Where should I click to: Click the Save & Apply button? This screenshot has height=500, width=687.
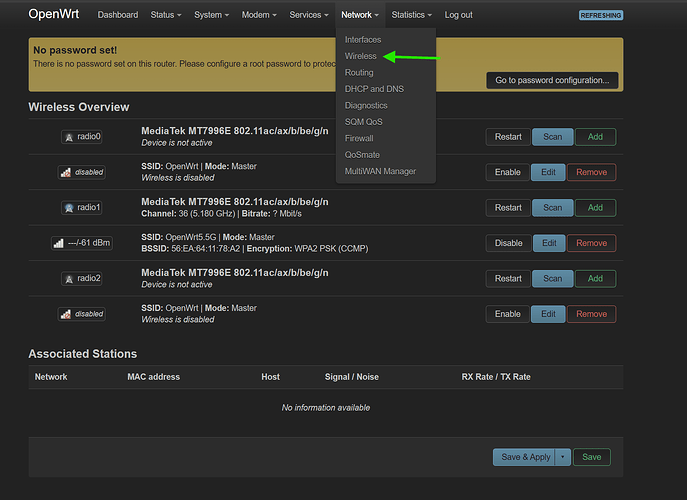point(524,457)
